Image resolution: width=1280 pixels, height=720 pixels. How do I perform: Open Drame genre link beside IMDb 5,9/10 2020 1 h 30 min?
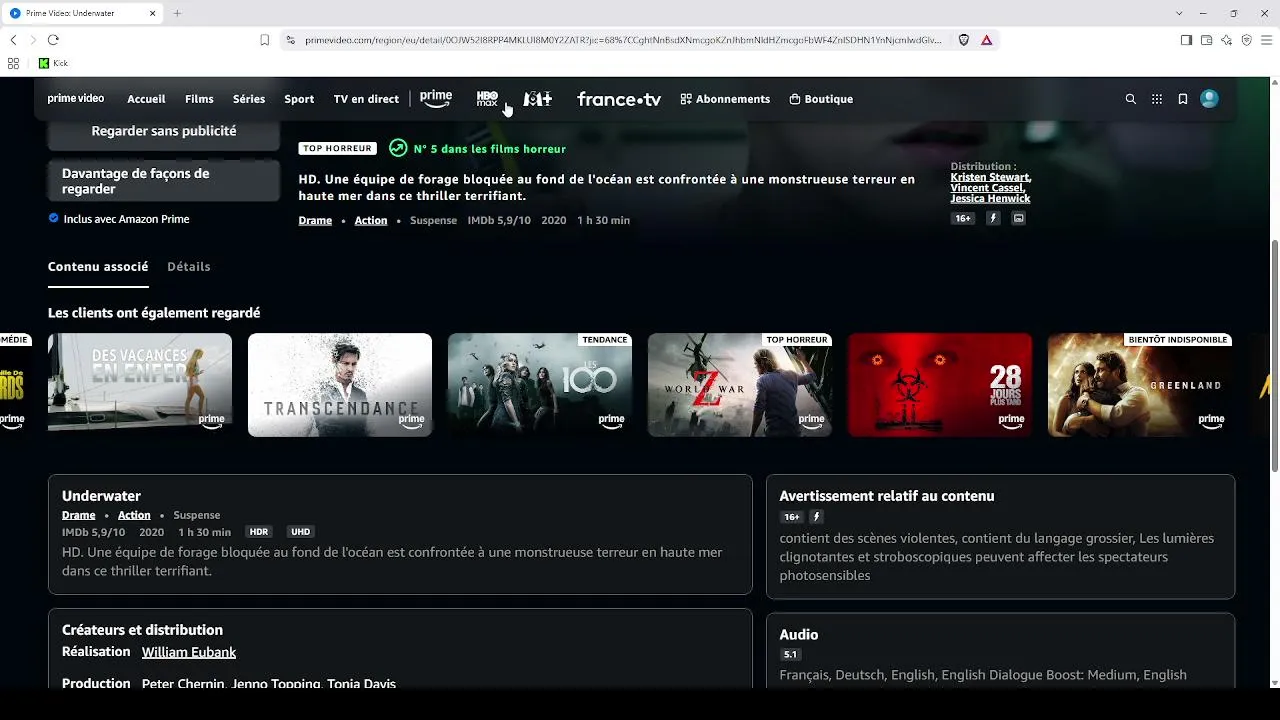[x=315, y=220]
